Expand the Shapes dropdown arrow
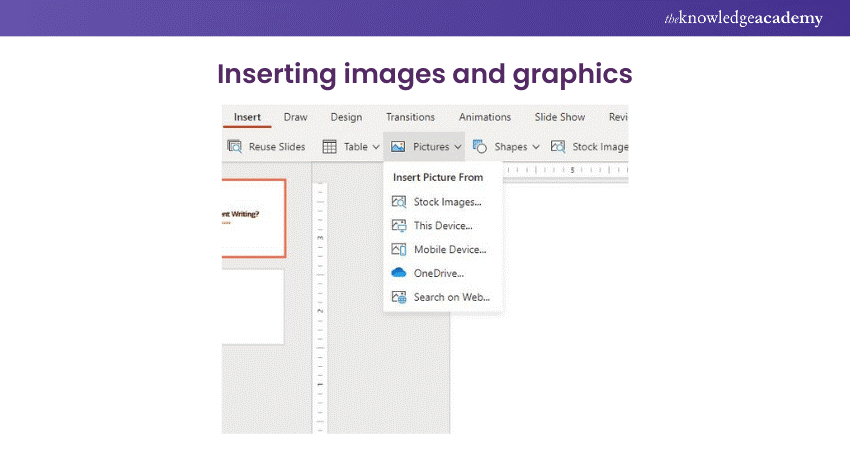Viewport: 850px width, 450px height. [536, 147]
